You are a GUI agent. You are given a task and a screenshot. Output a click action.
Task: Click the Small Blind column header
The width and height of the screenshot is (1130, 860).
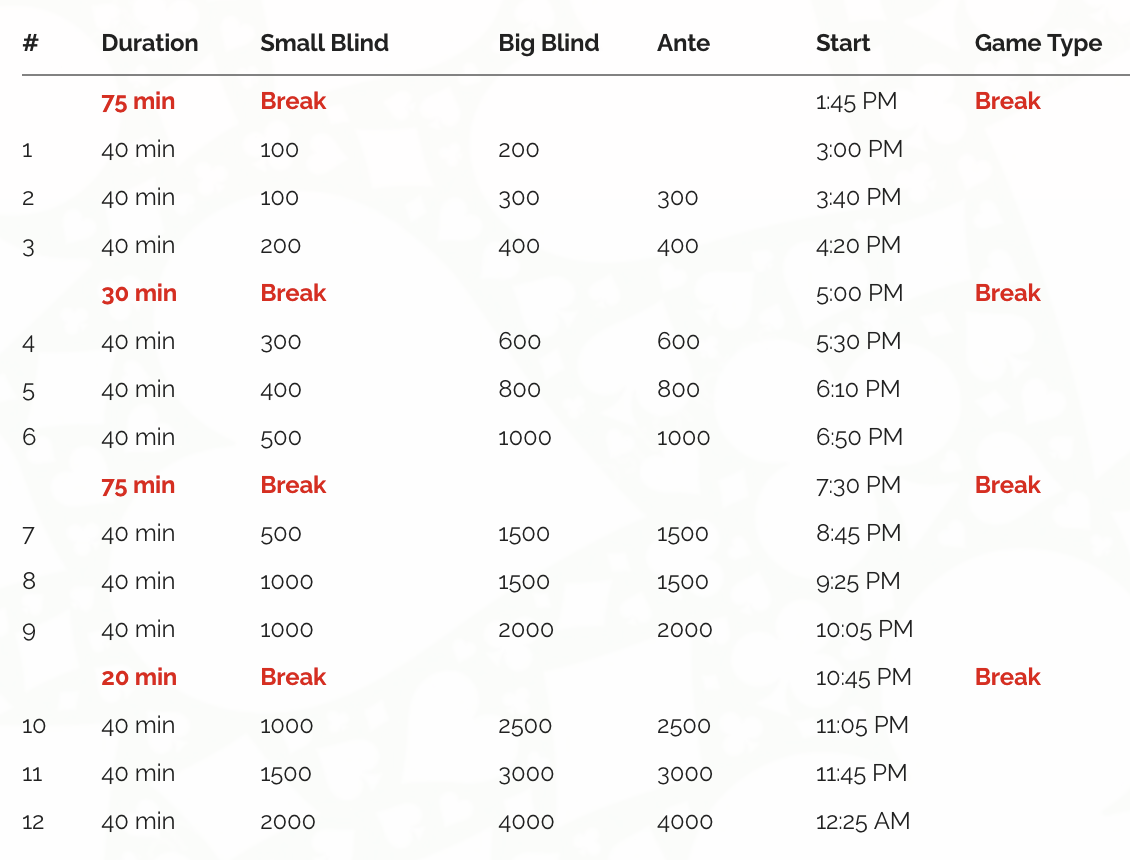[x=324, y=44]
